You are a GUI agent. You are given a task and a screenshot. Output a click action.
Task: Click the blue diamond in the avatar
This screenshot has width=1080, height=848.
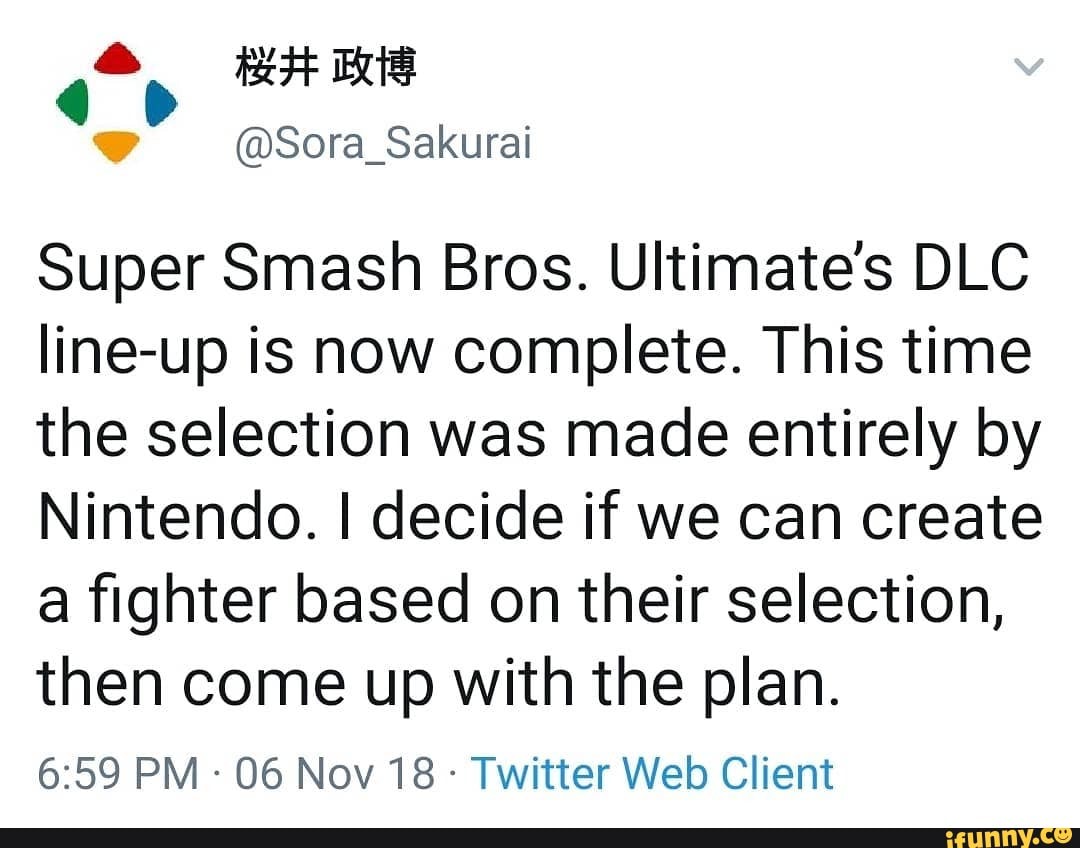tap(160, 104)
